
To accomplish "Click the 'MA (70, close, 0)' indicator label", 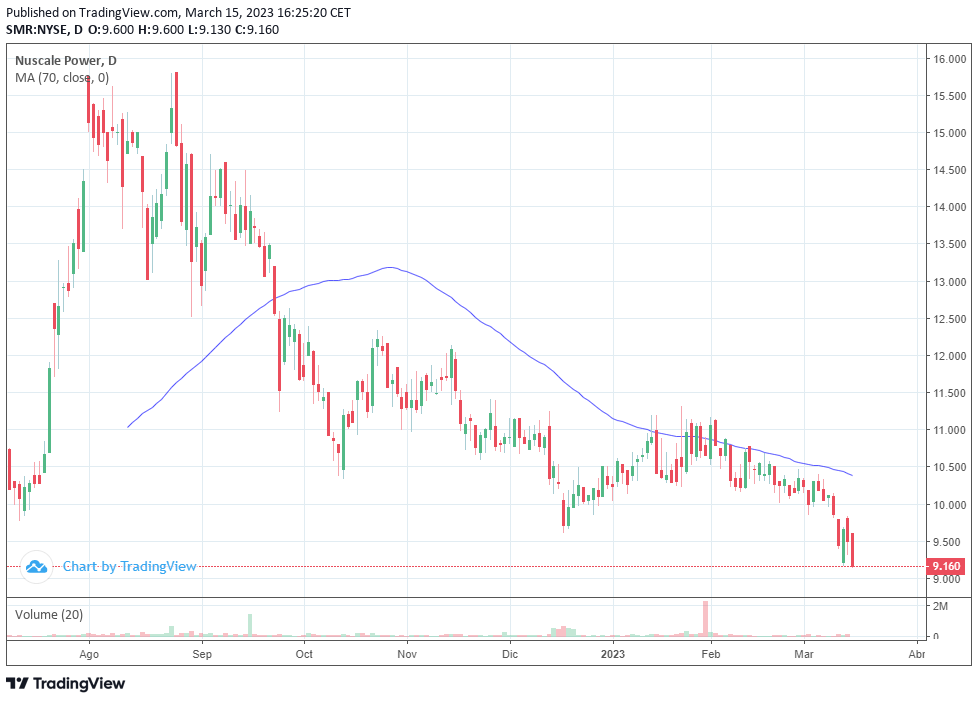I will point(62,78).
